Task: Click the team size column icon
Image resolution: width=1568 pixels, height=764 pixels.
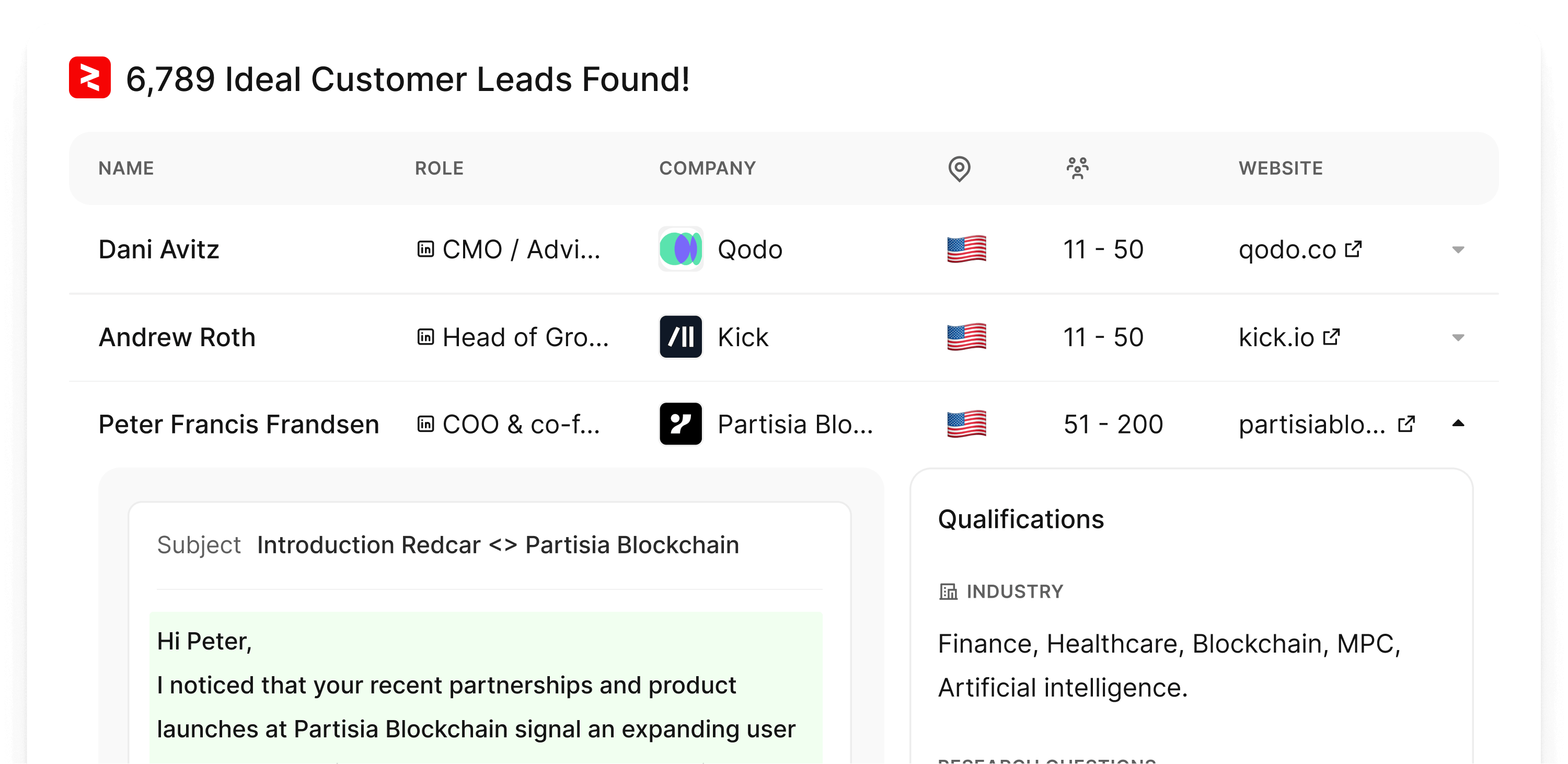Action: click(1077, 168)
